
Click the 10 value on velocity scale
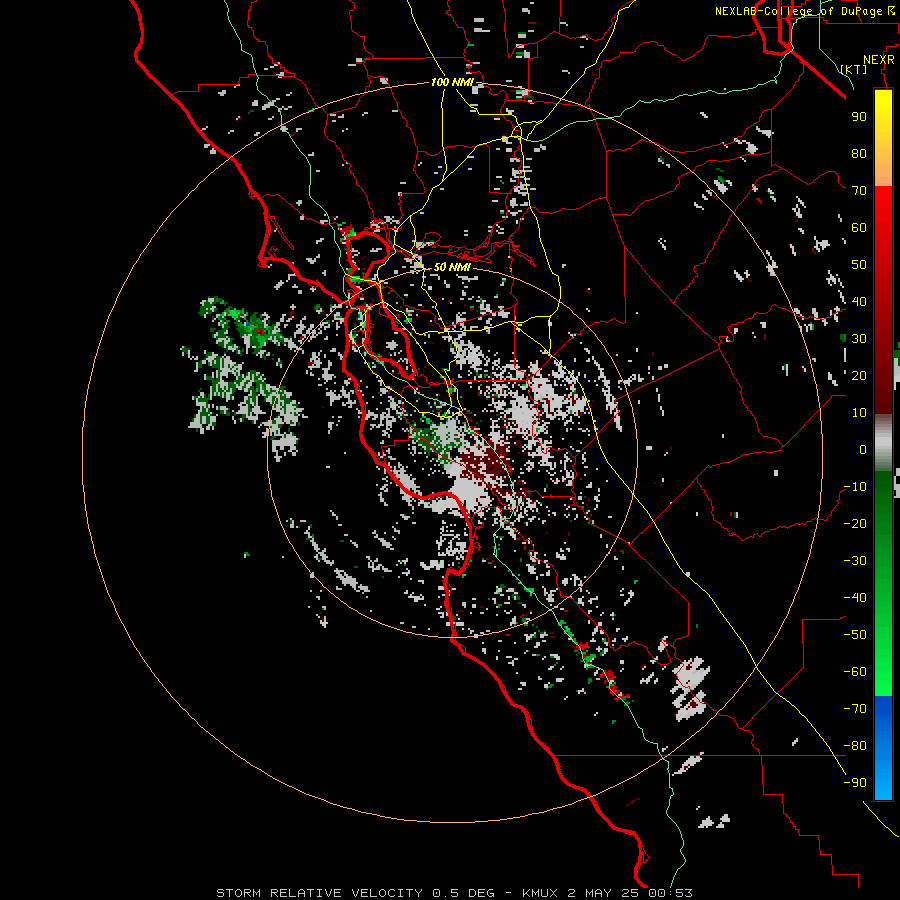pos(859,413)
